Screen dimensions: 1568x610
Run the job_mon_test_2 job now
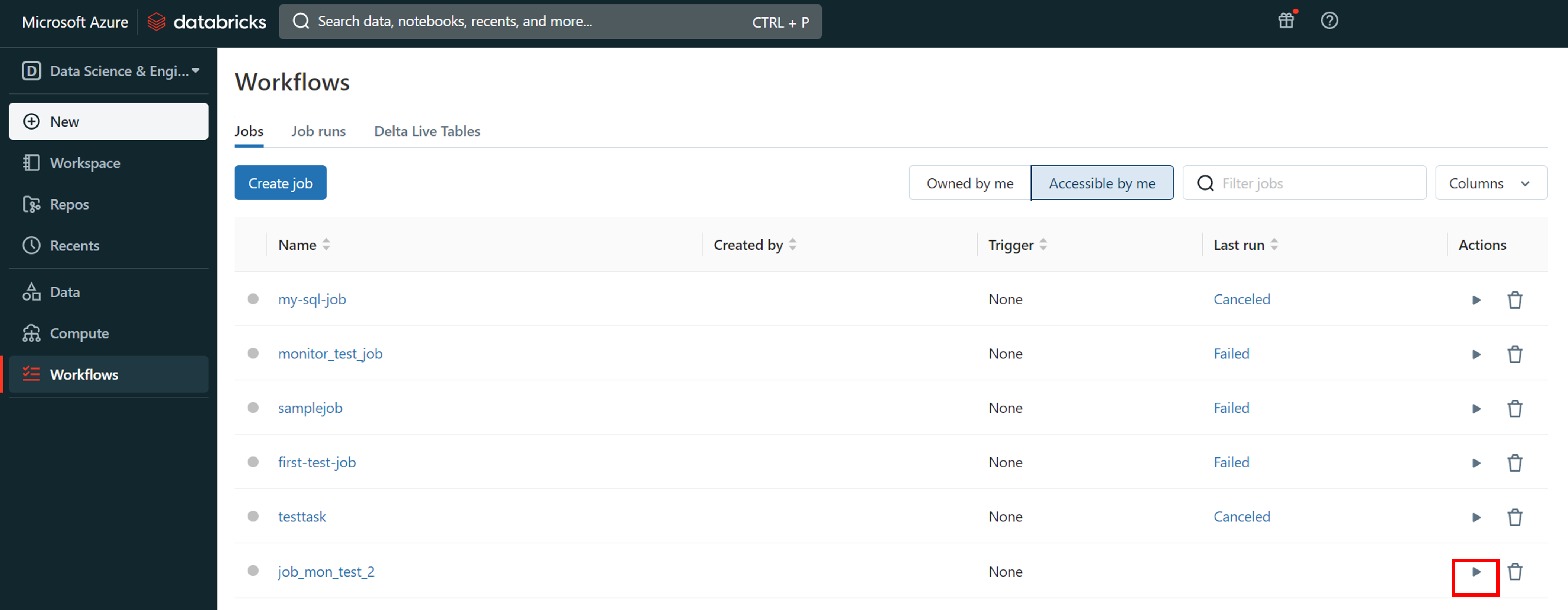click(1475, 572)
